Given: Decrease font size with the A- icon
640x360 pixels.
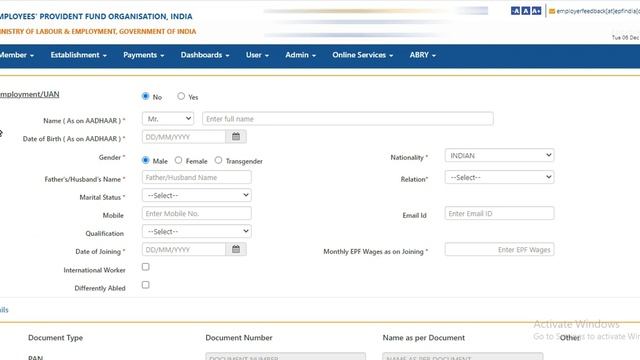Looking at the screenshot, I should [515, 11].
